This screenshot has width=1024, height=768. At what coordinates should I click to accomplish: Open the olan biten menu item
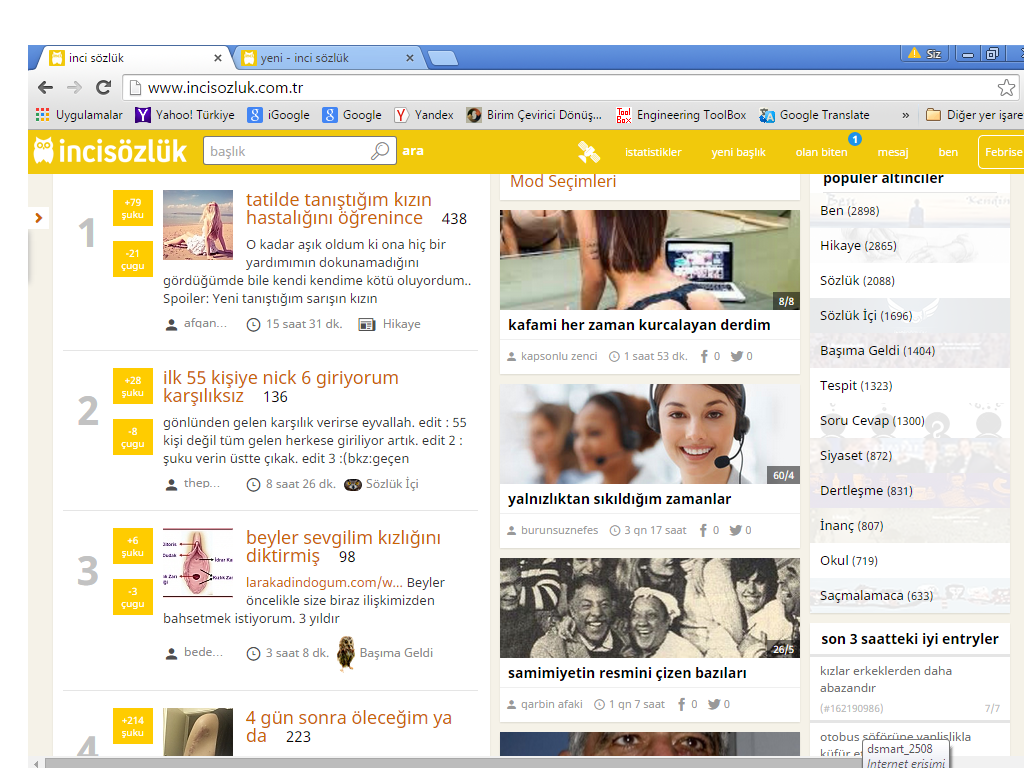point(822,152)
